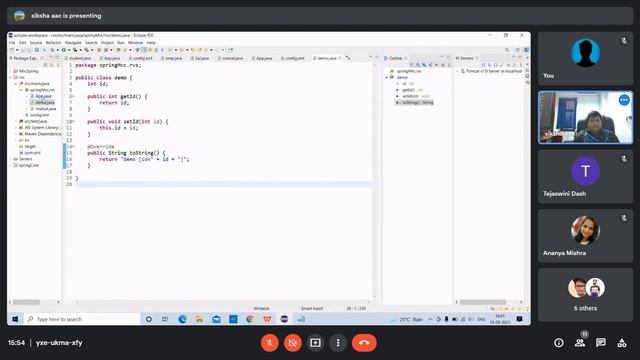The width and height of the screenshot is (640, 360).
Task: Expand the src/test/java folder
Action: point(16,121)
